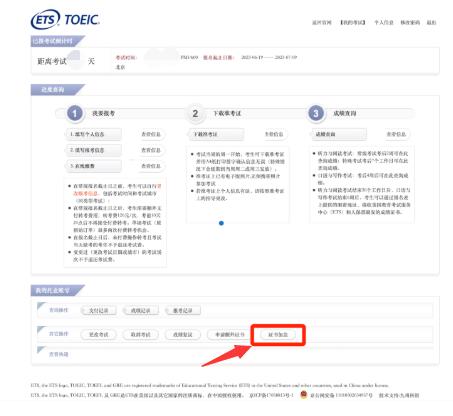Click the blue dot carousel indicator

(221, 223)
